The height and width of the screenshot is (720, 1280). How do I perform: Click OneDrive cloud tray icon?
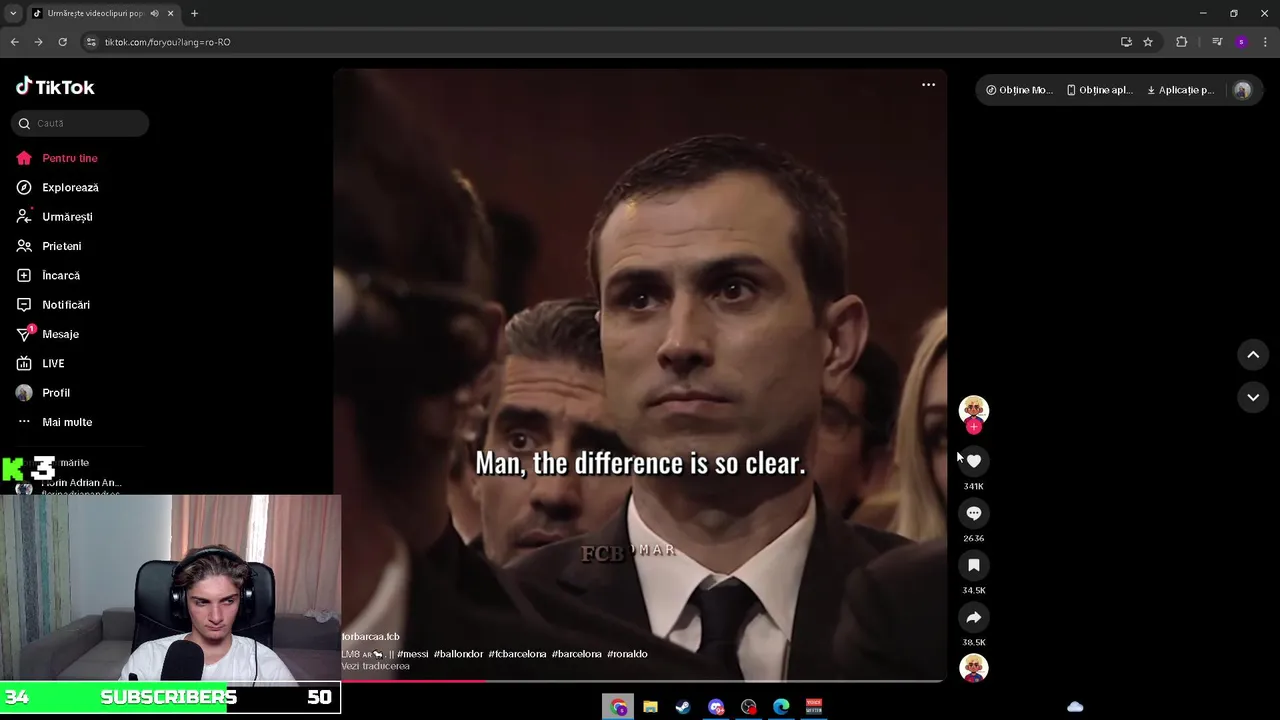1075,707
